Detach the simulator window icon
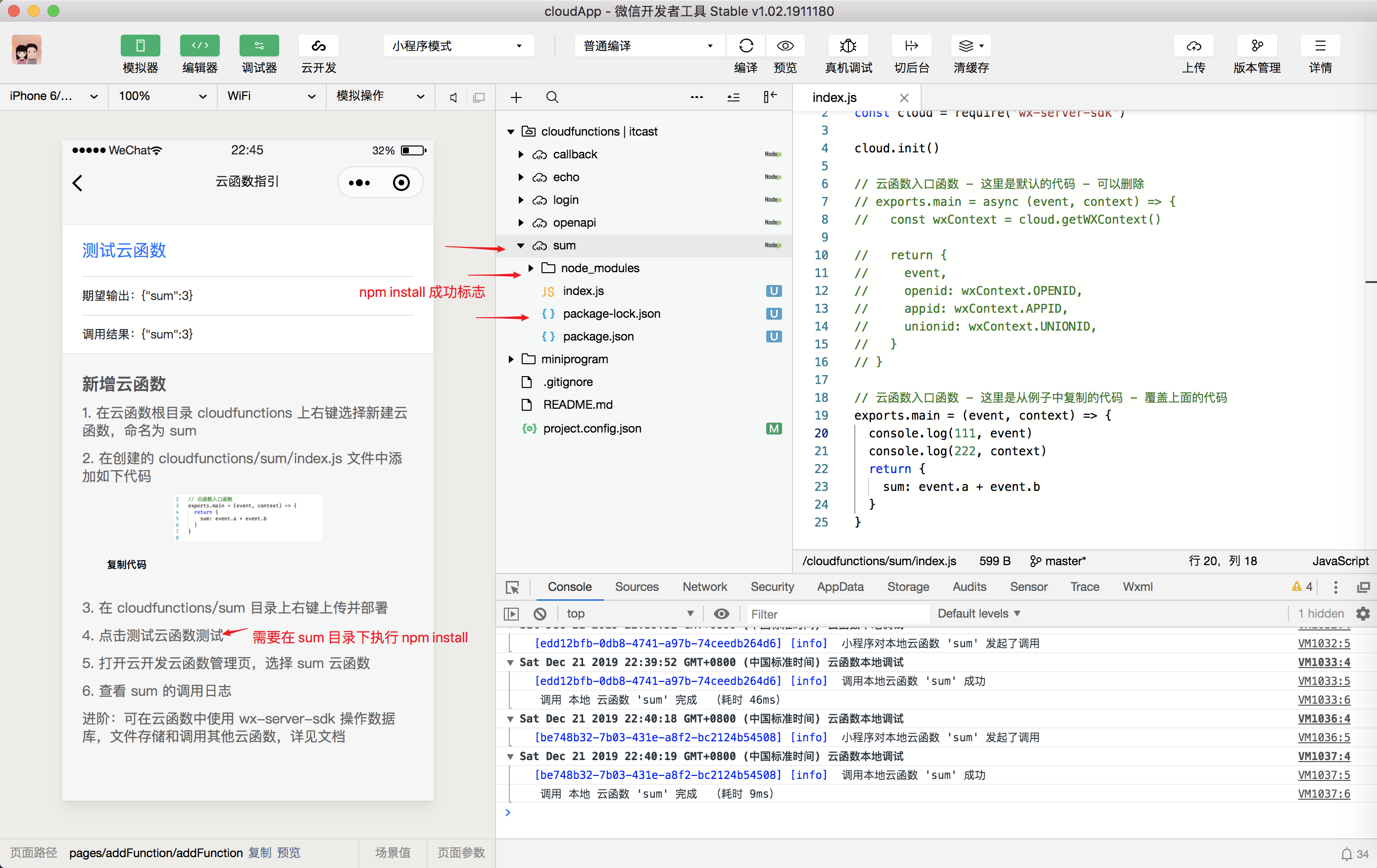This screenshot has width=1377, height=868. coord(479,97)
